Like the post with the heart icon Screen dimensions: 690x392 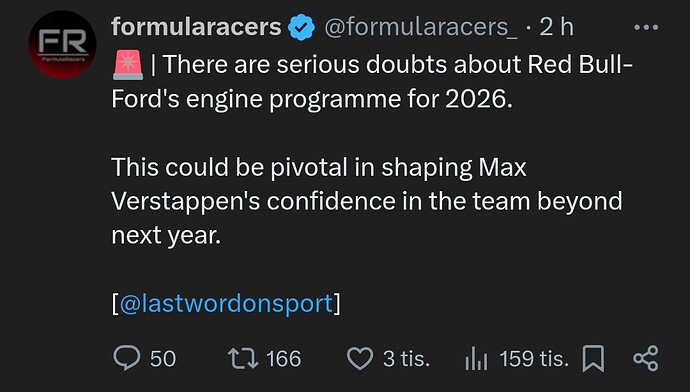360,358
